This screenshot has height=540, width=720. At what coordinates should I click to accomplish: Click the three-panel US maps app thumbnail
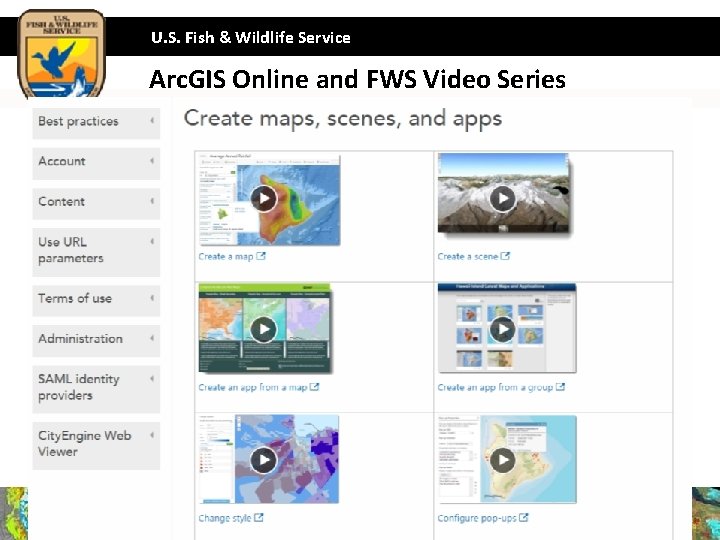264,327
